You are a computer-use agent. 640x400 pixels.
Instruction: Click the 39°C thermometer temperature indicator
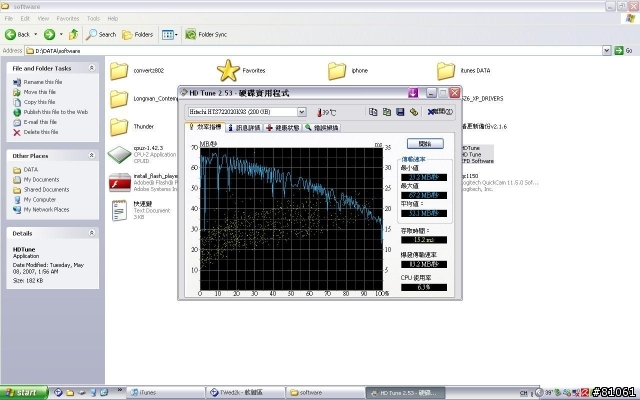click(327, 112)
